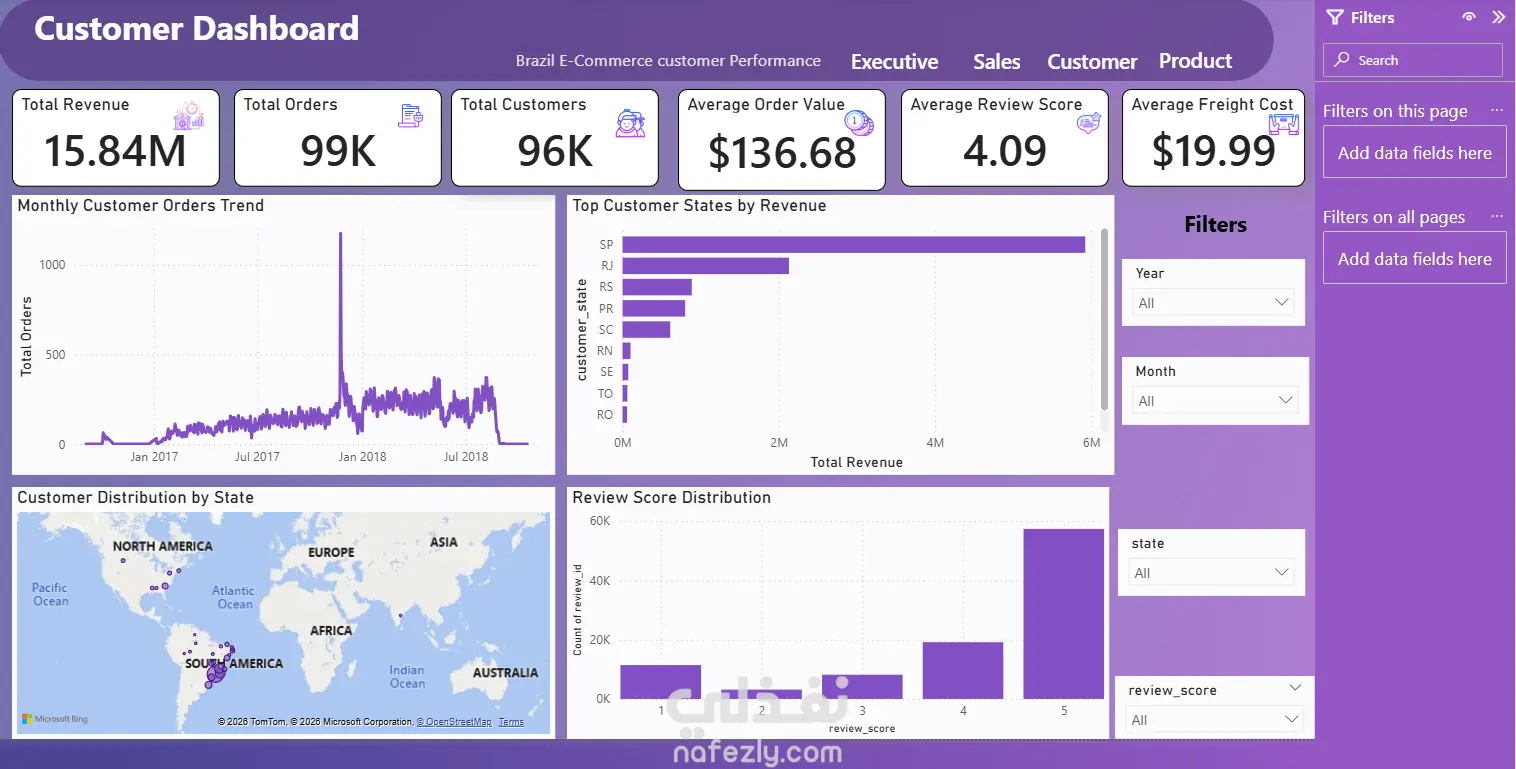Go to the Customer page
The image size is (1516, 769).
1092,62
